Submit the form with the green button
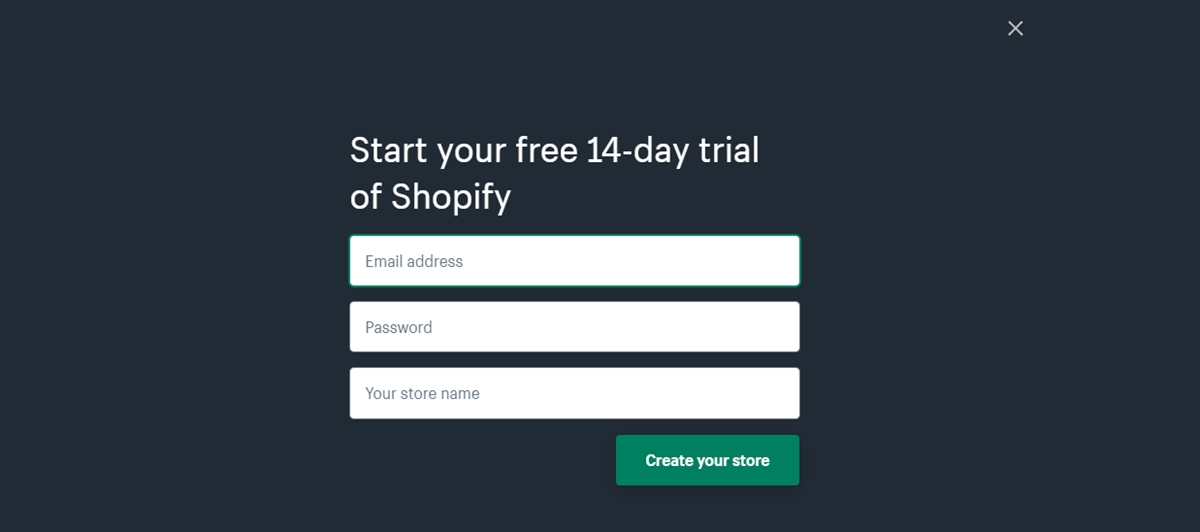 pos(707,460)
